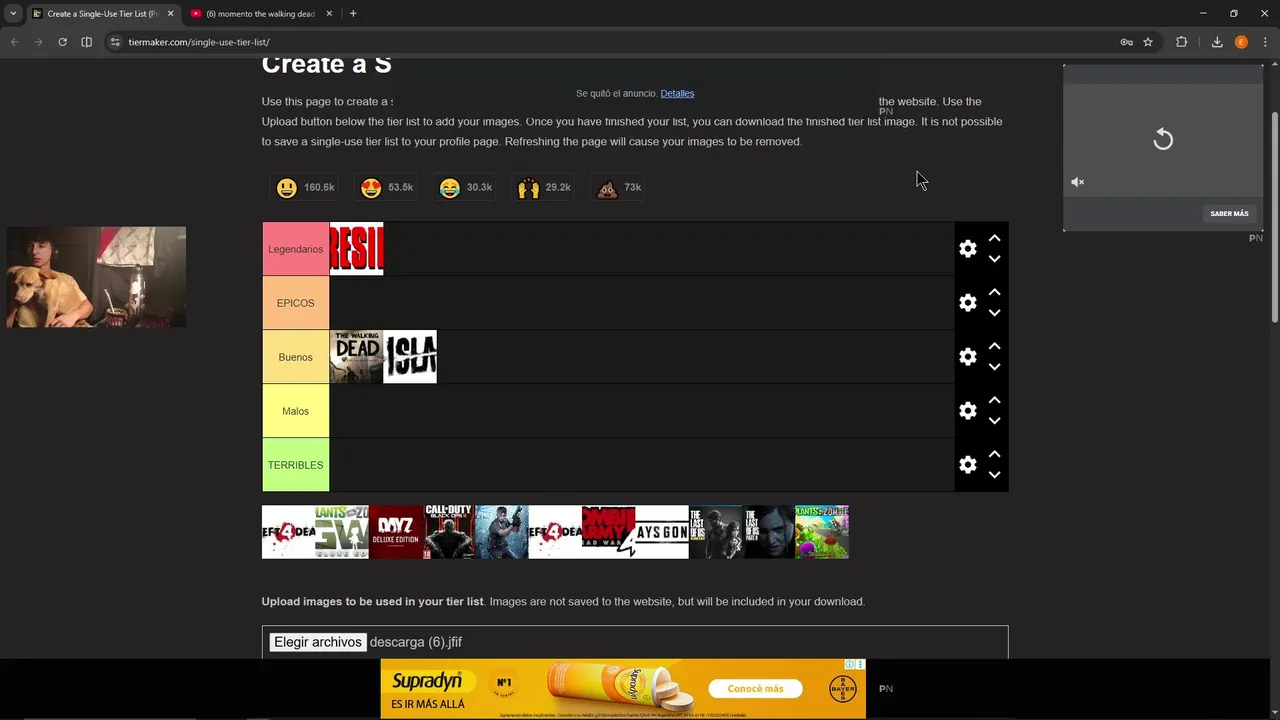Go back with browser back arrow
This screenshot has height=720, width=1280.
click(14, 42)
